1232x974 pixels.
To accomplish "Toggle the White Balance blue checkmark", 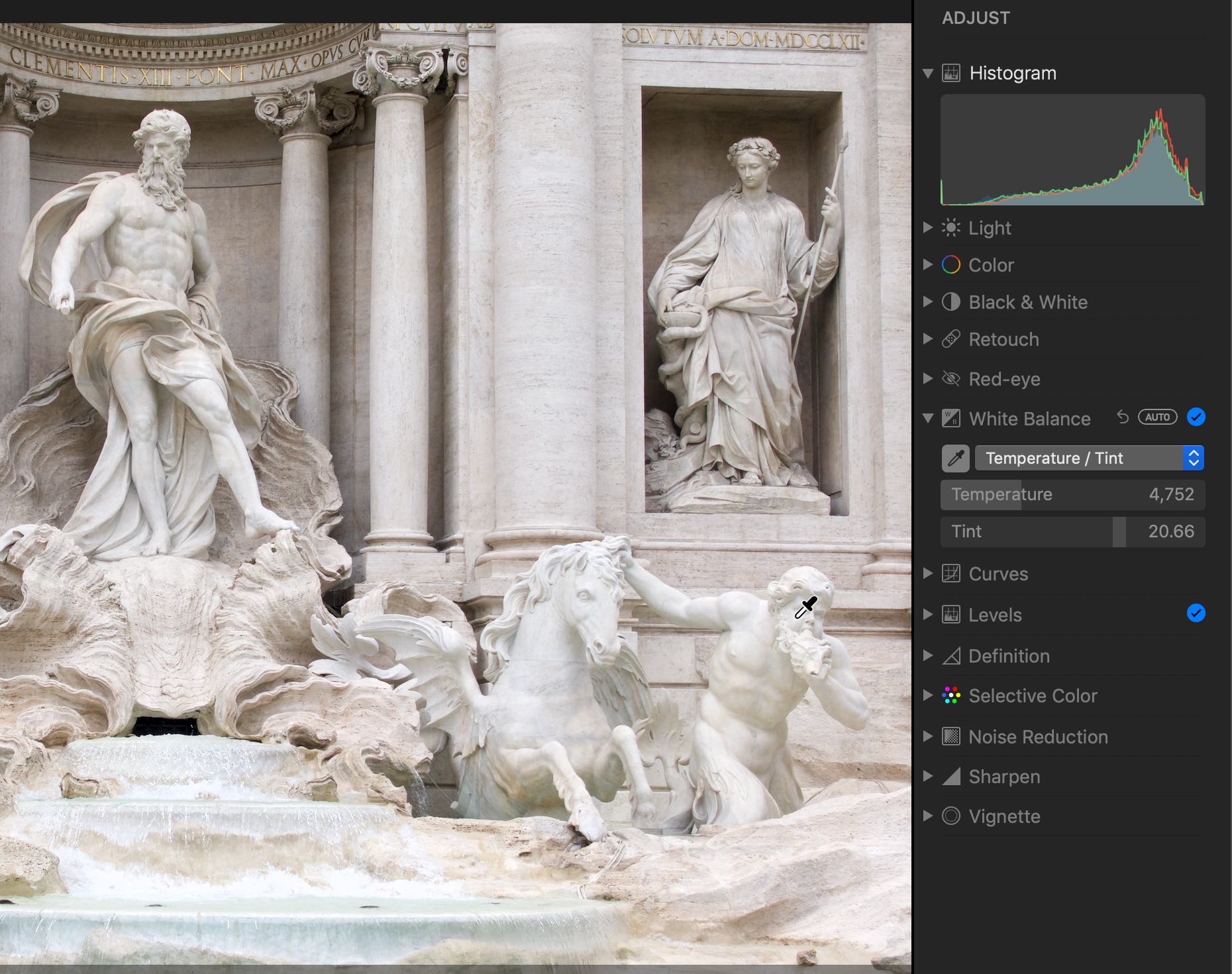I will 1196,417.
